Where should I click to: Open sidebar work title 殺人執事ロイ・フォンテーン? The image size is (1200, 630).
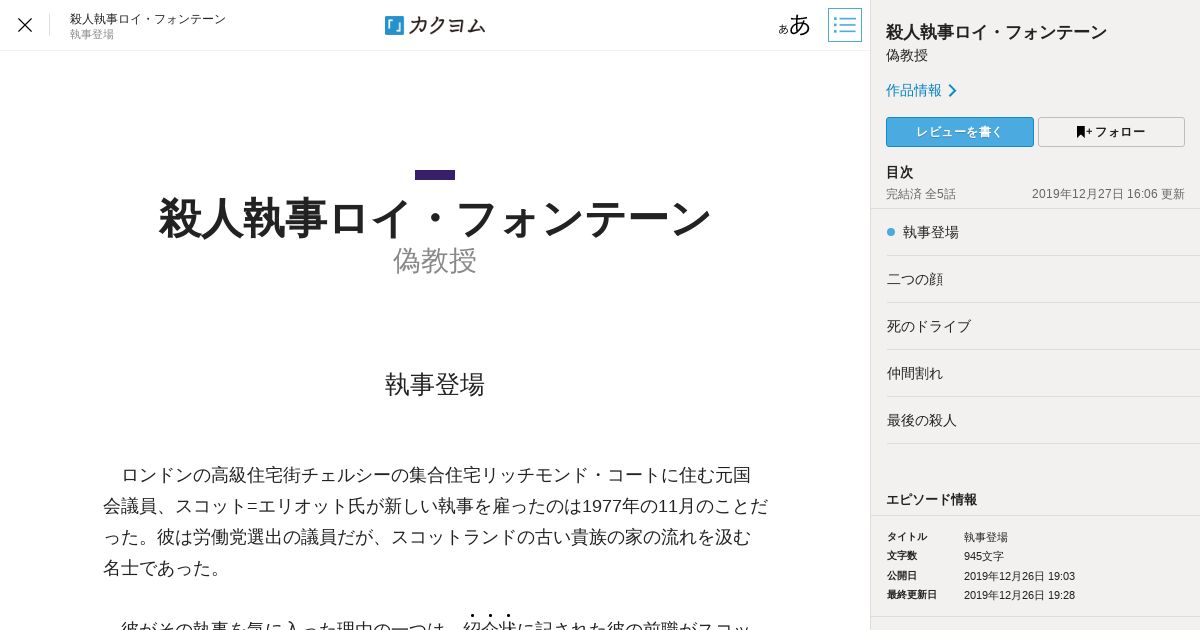tap(996, 32)
